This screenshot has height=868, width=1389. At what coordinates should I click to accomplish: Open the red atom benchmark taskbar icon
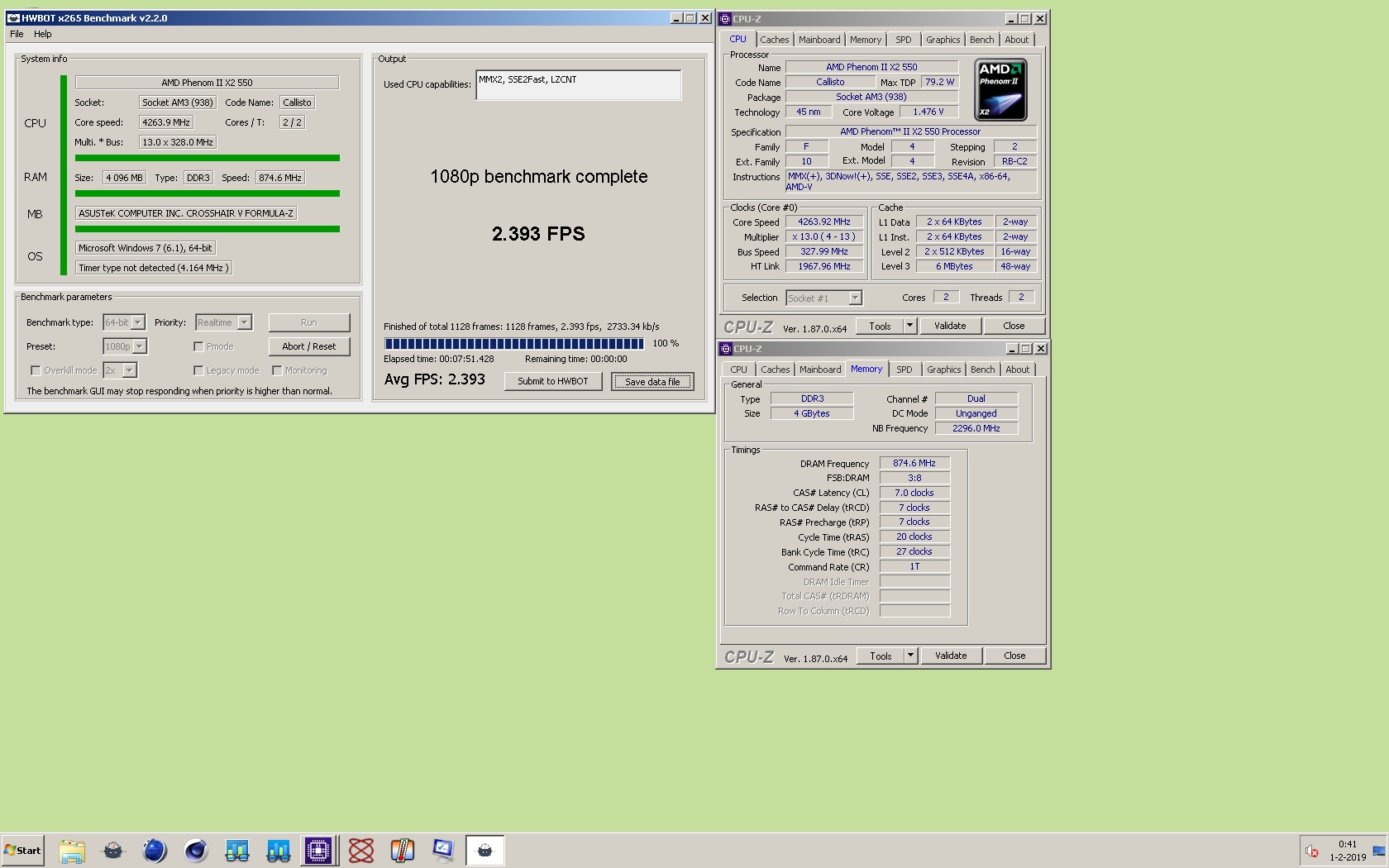(361, 850)
